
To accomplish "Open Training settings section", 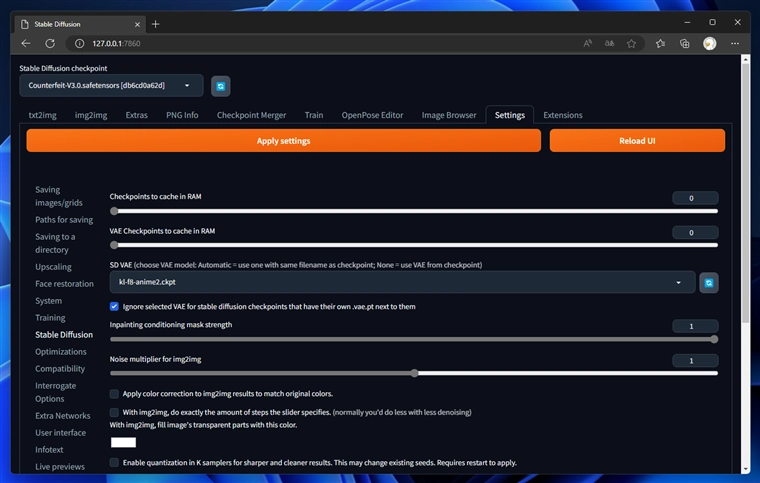I will coord(50,317).
